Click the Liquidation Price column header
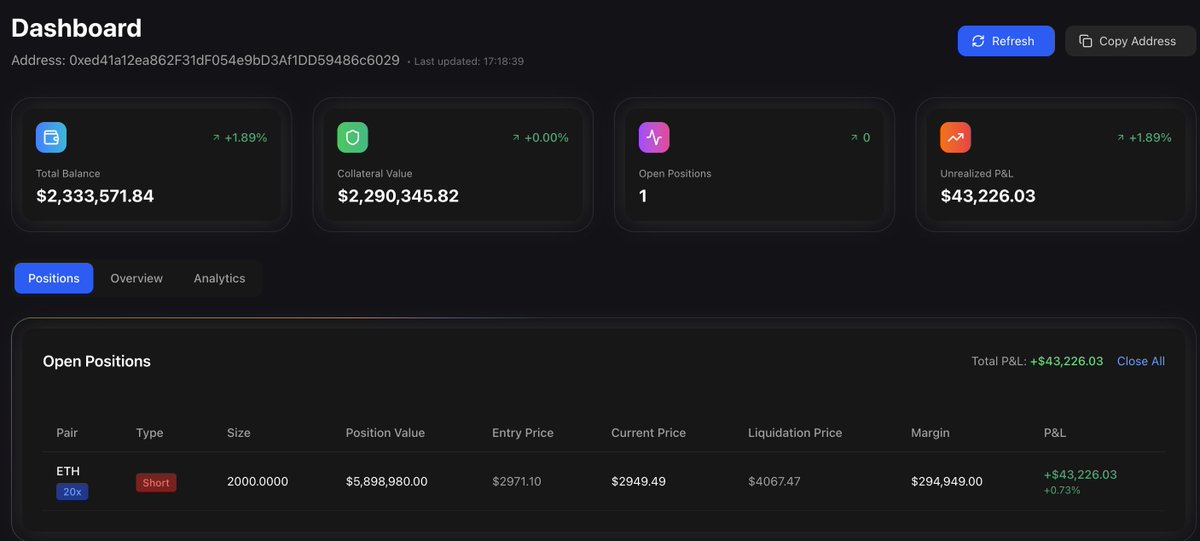The image size is (1200, 541). [794, 433]
